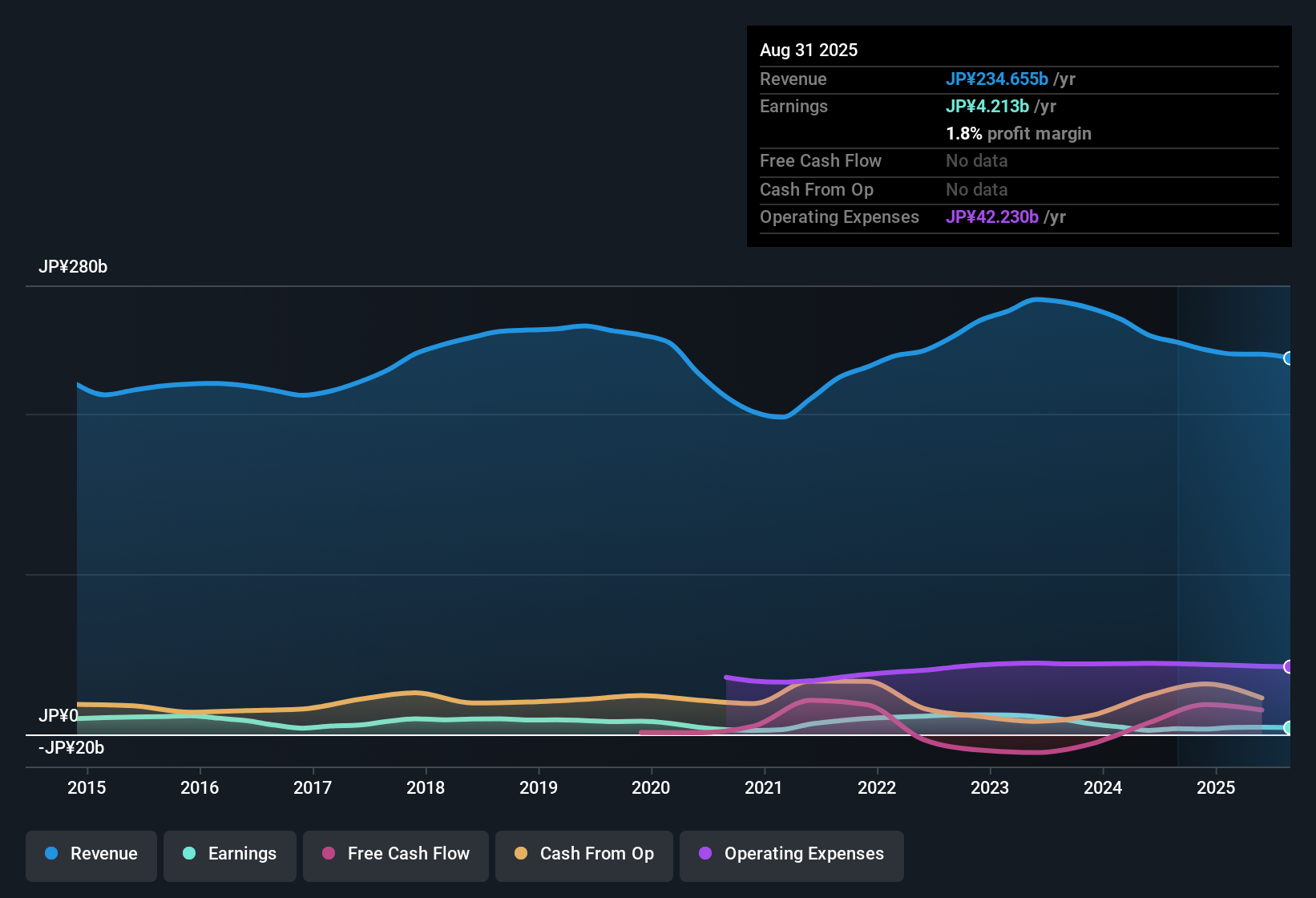Toggle the Earnings series visibility
The image size is (1316, 898).
(229, 854)
